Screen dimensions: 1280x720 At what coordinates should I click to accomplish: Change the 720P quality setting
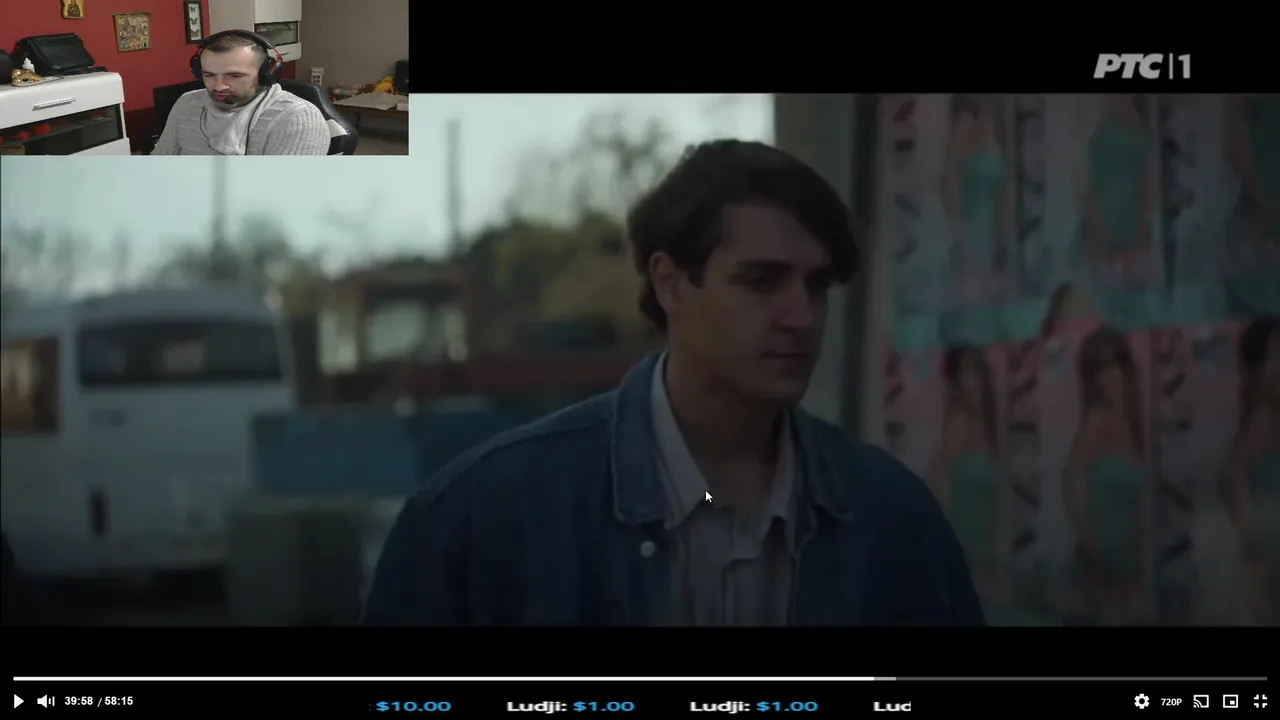1171,702
